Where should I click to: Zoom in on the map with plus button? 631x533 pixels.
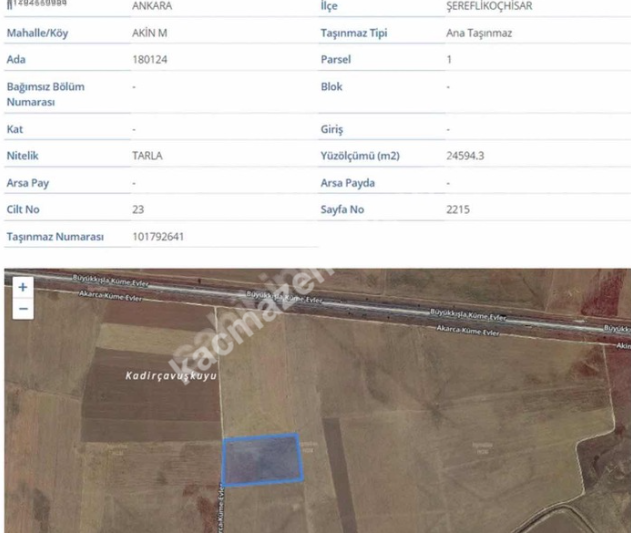coord(23,287)
